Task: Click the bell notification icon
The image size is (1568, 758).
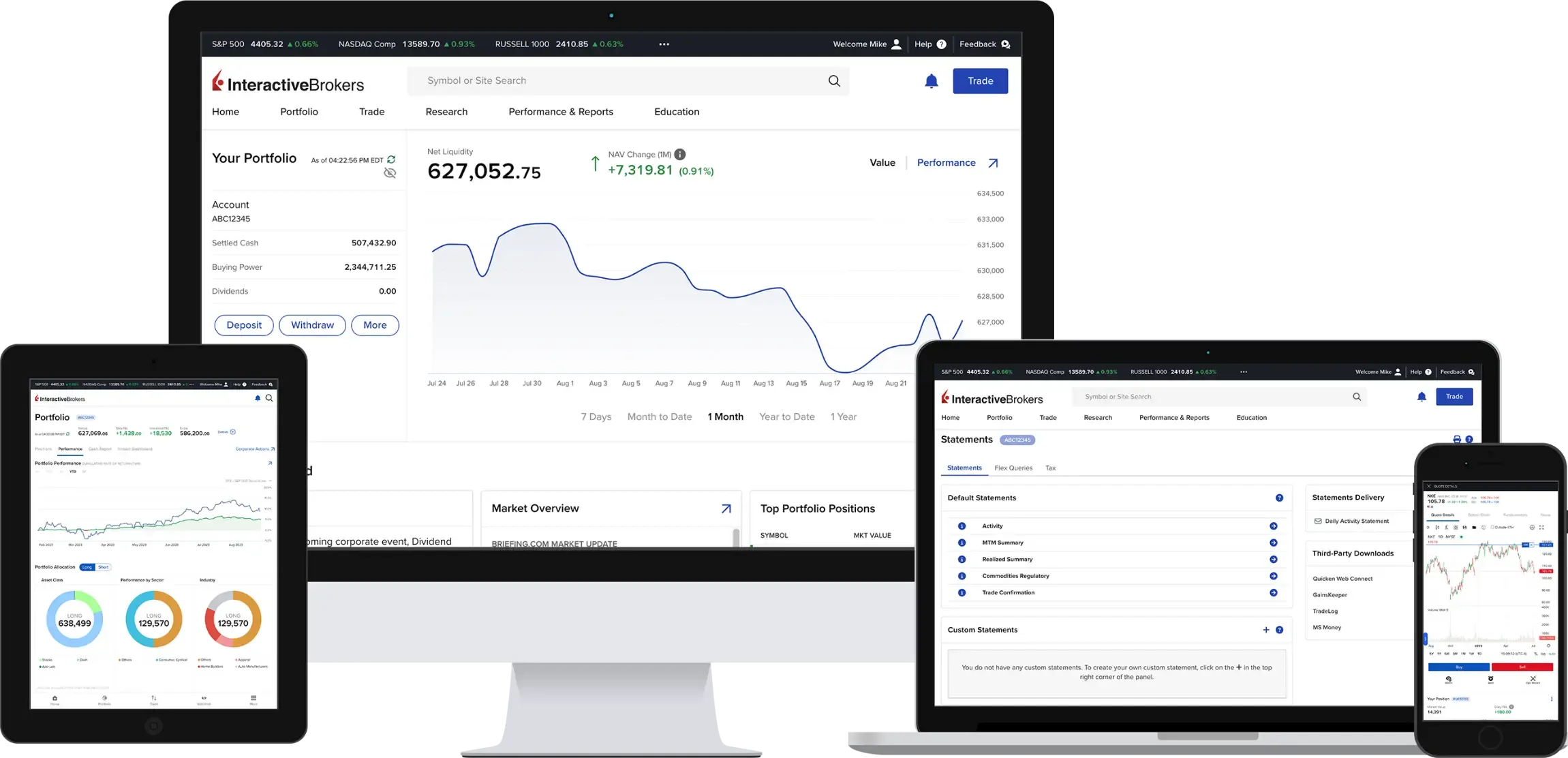Action: pyautogui.click(x=930, y=81)
